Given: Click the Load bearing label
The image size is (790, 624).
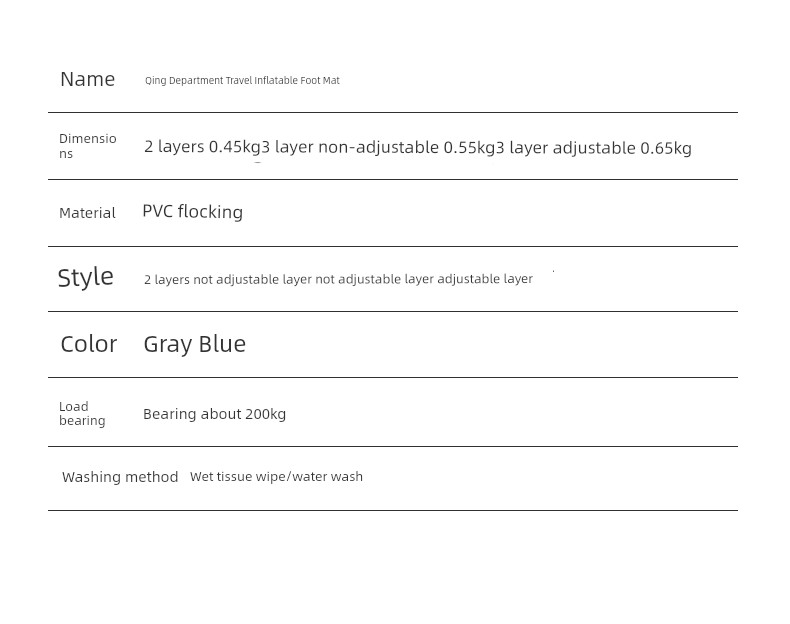Looking at the screenshot, I should [x=82, y=413].
